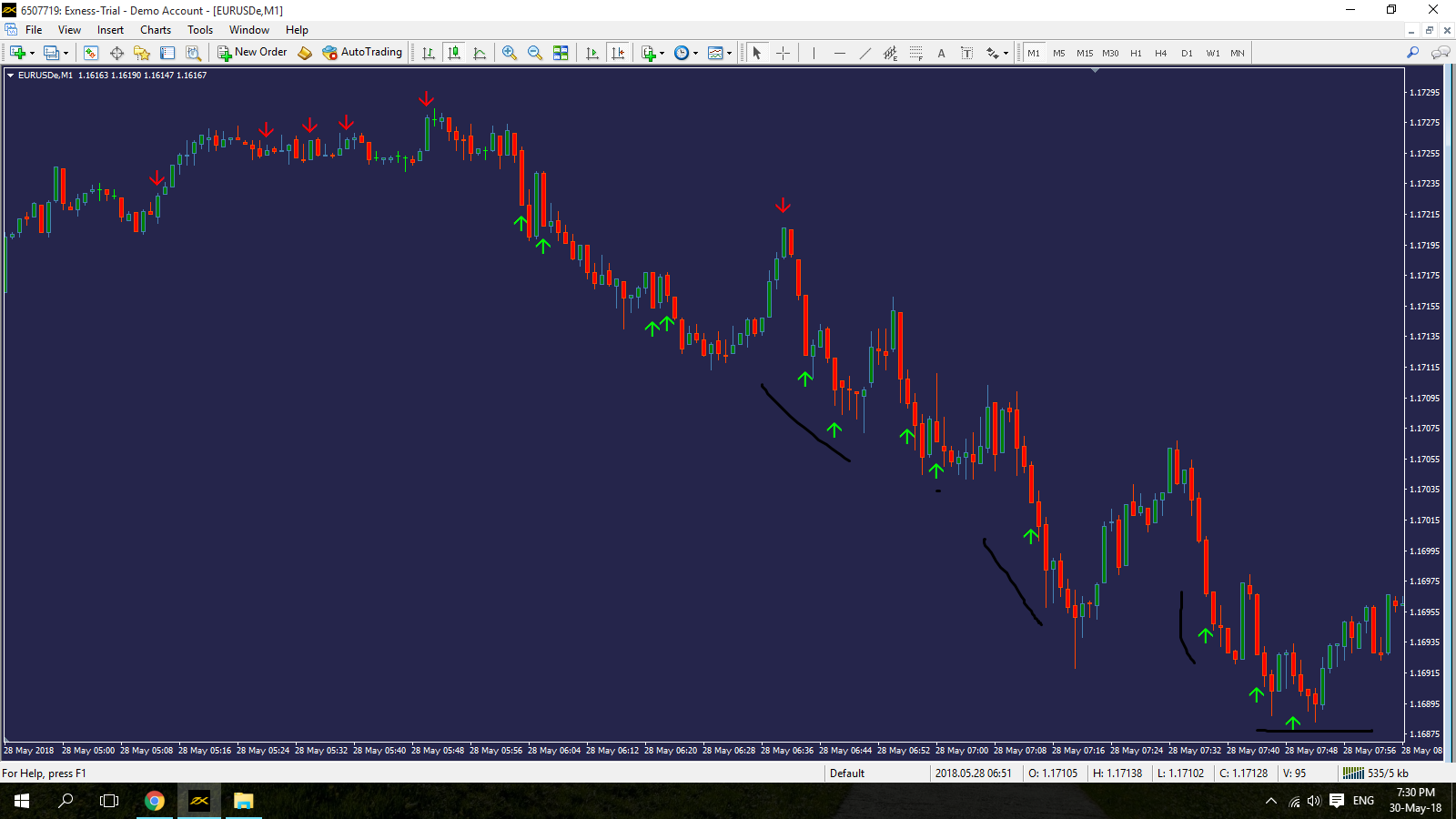Viewport: 1456px width, 819px height.
Task: Switch chart to candlestick mode
Action: [x=454, y=53]
